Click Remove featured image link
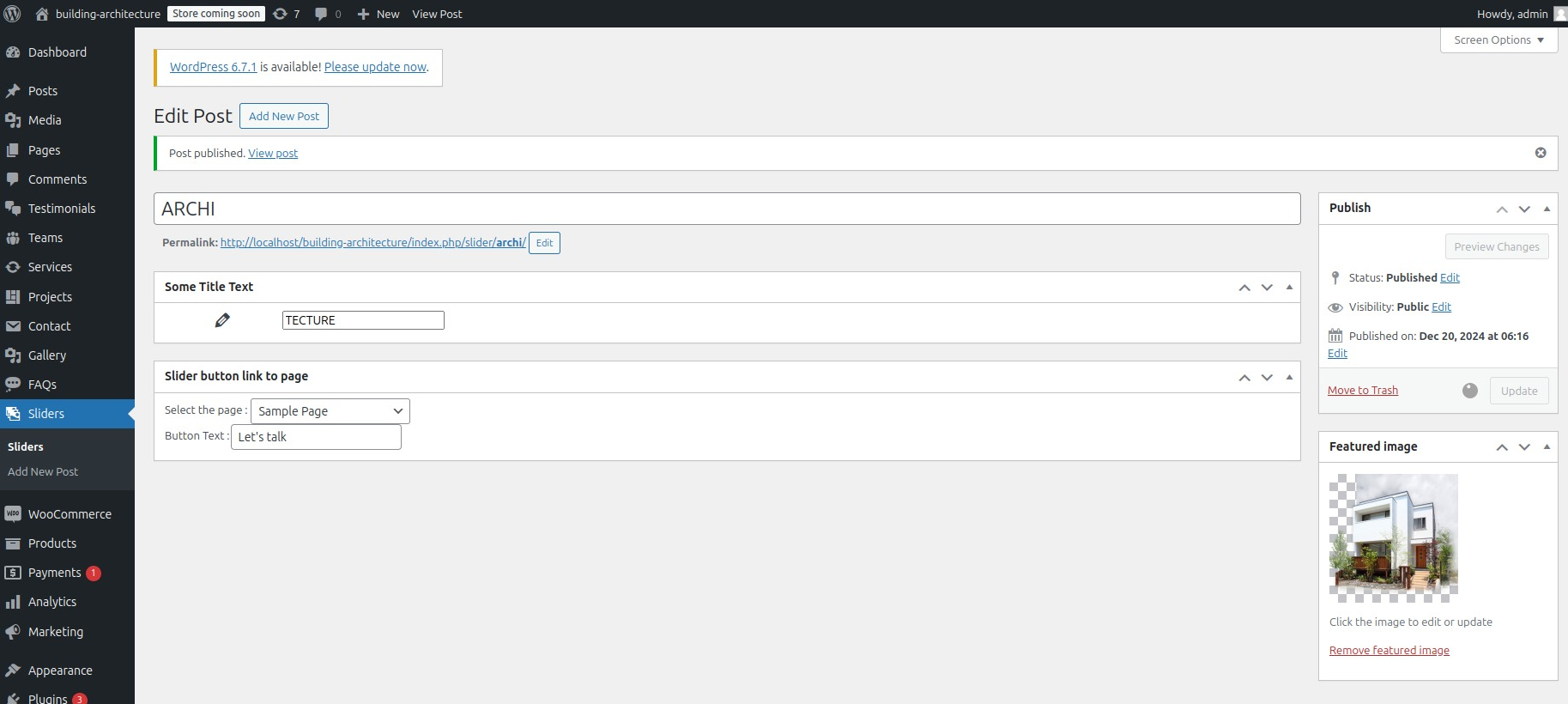The image size is (1568, 704). (x=1389, y=651)
